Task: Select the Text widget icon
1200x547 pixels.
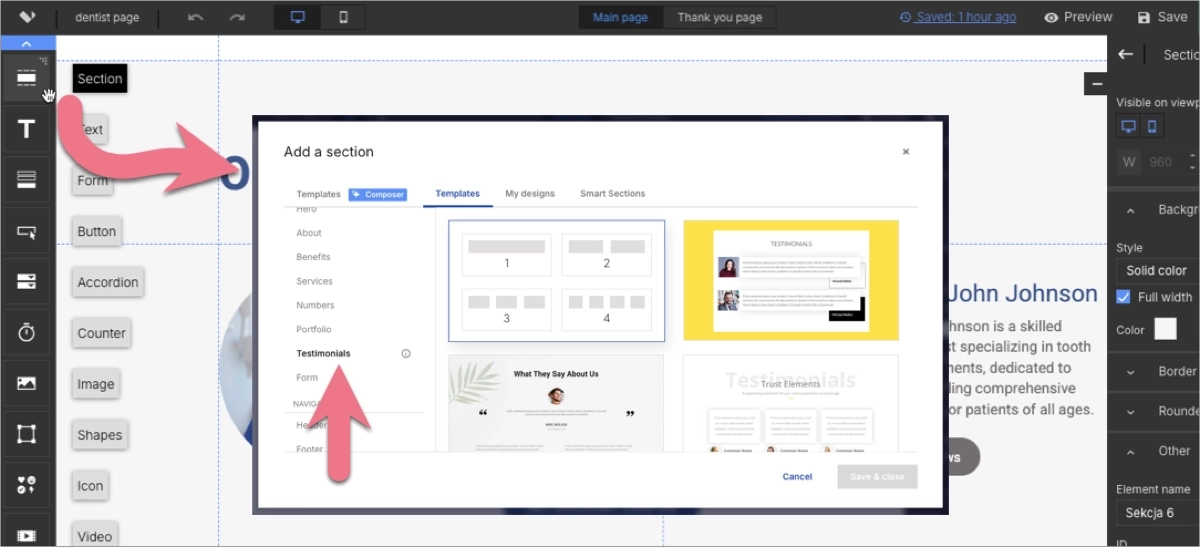Action: [x=26, y=129]
